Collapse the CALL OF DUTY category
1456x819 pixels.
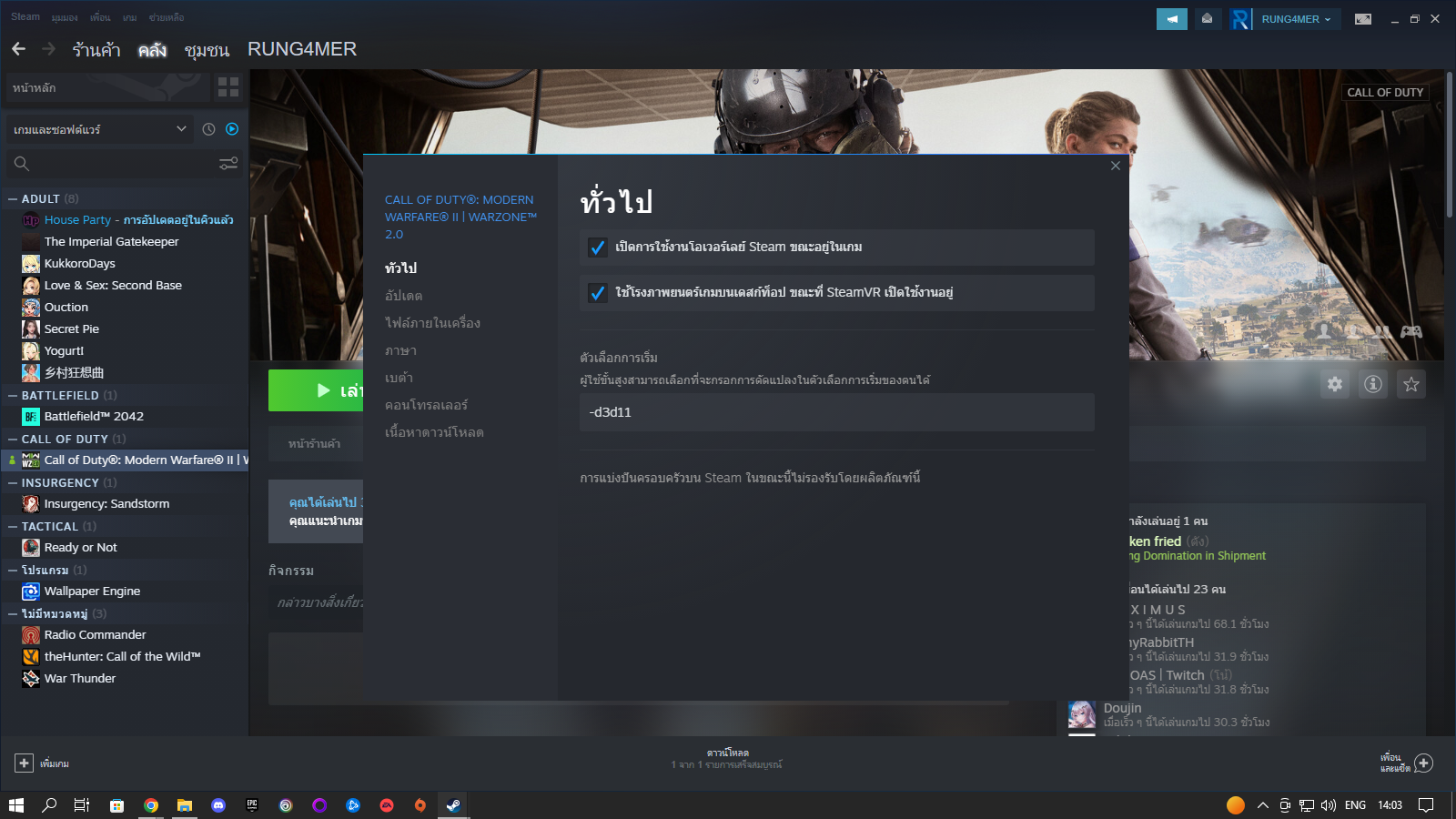(13, 439)
